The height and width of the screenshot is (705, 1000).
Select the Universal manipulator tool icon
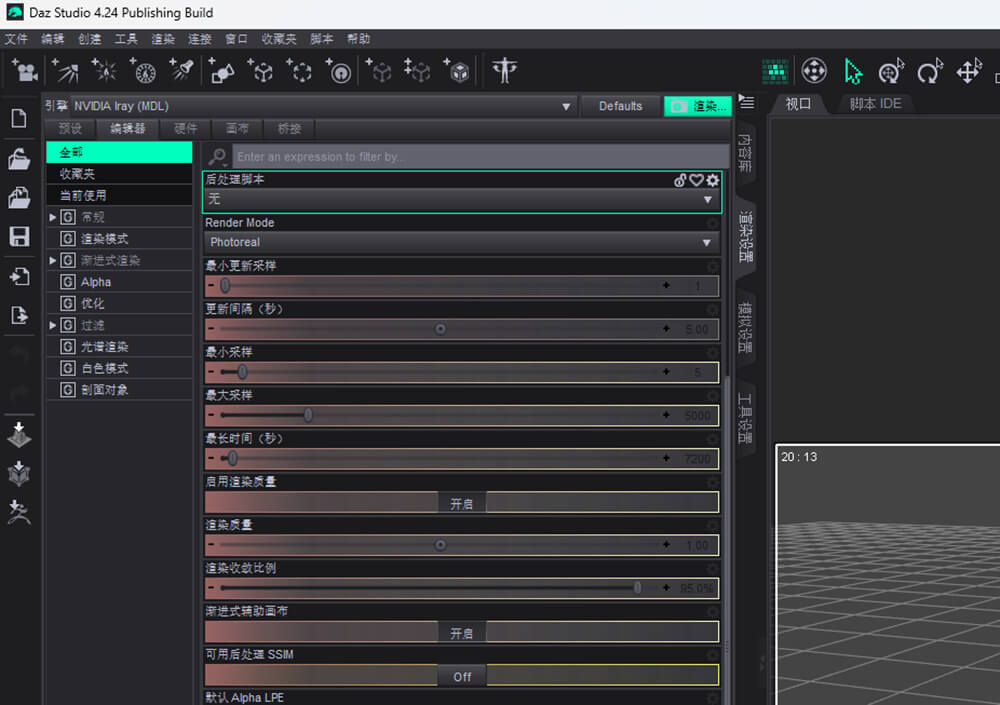point(814,71)
